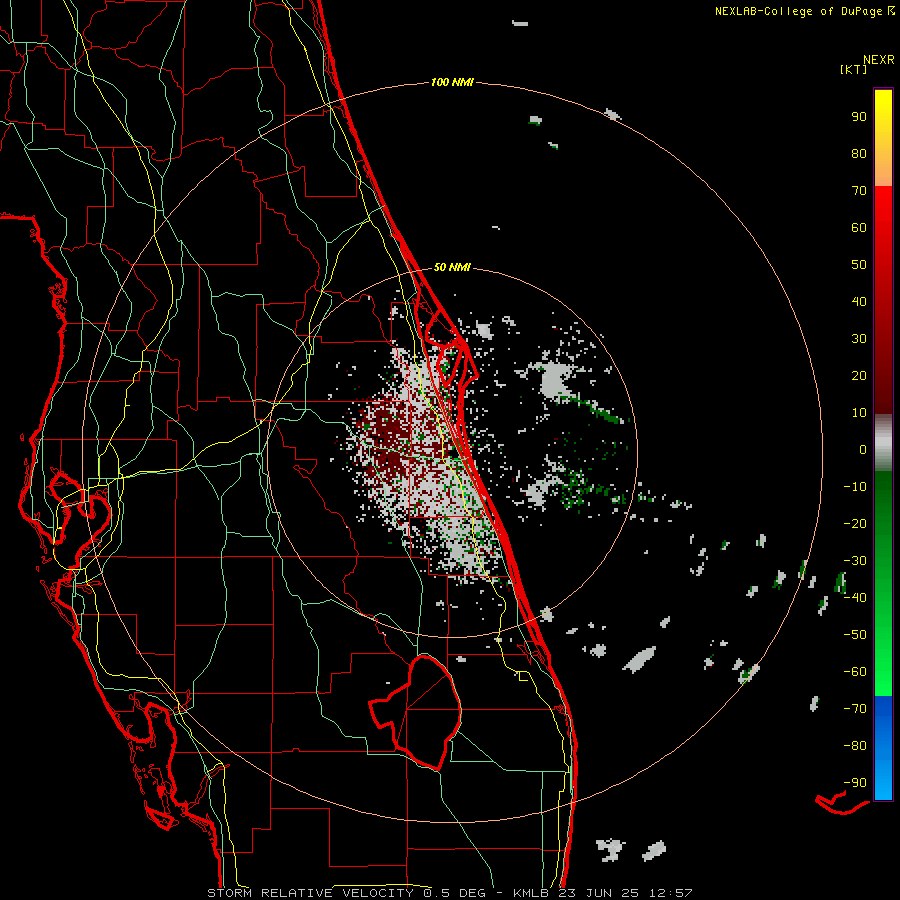Click the 90 value on velocity scale
The image size is (900, 900).
pyautogui.click(x=859, y=117)
